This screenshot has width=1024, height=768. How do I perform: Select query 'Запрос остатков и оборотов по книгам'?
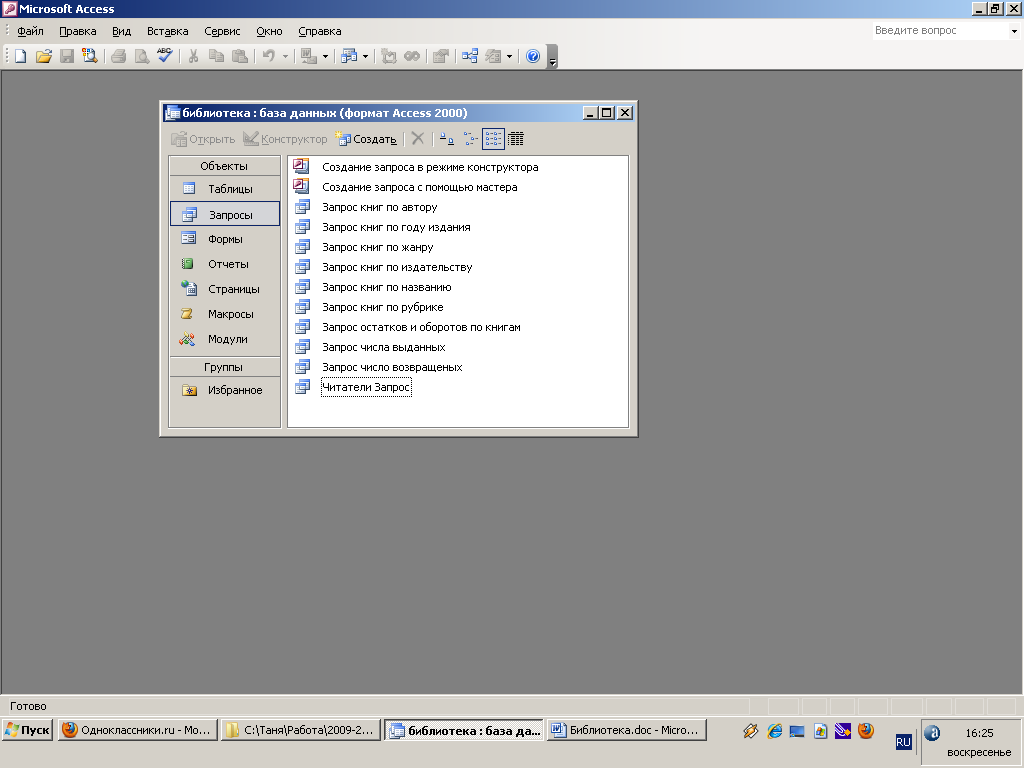(421, 327)
